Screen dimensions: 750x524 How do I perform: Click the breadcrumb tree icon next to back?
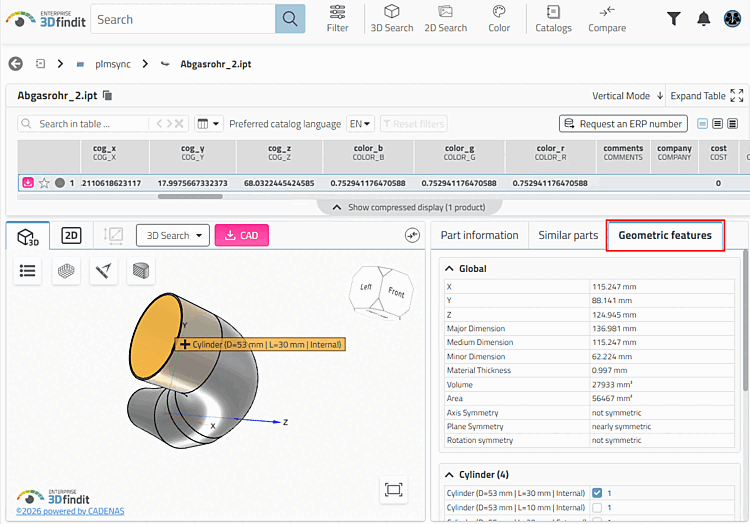point(41,63)
